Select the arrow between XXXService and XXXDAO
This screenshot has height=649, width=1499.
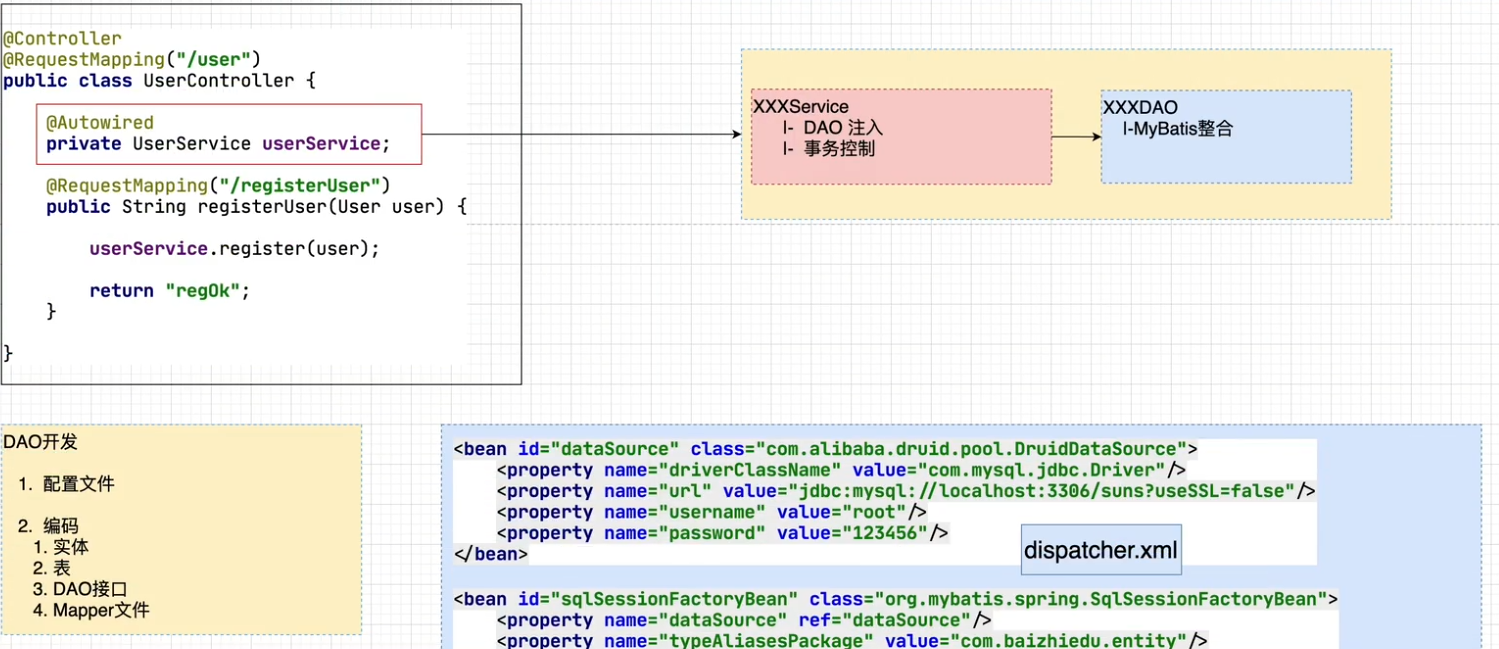coord(1075,137)
